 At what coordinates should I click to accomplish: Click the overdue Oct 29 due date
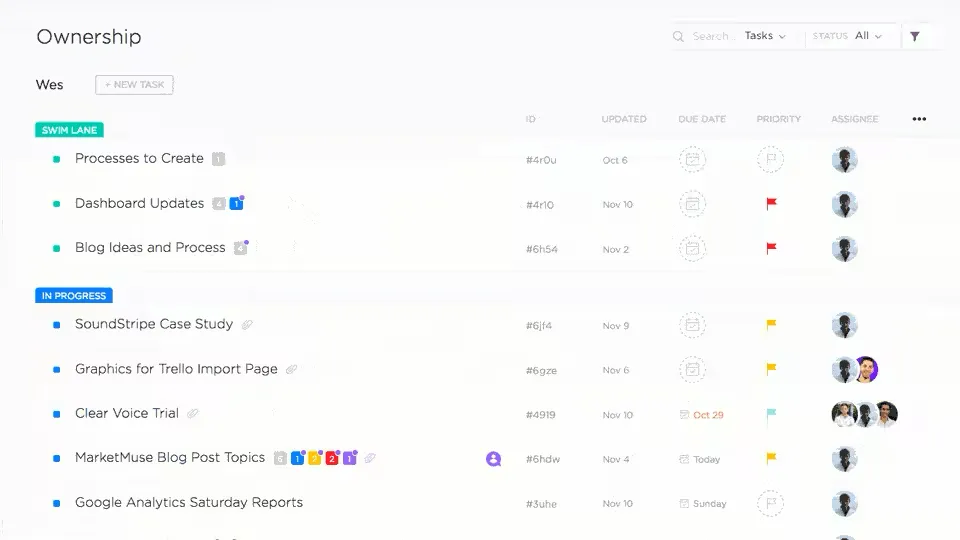[702, 414]
